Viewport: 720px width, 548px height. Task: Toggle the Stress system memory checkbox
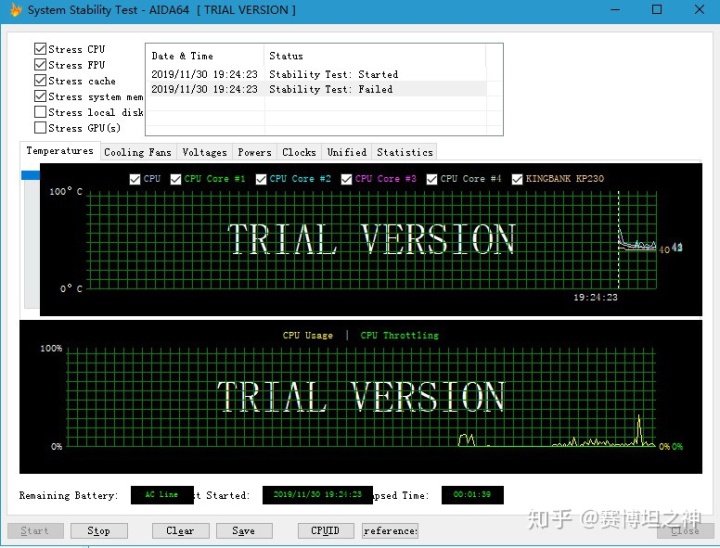click(40, 96)
